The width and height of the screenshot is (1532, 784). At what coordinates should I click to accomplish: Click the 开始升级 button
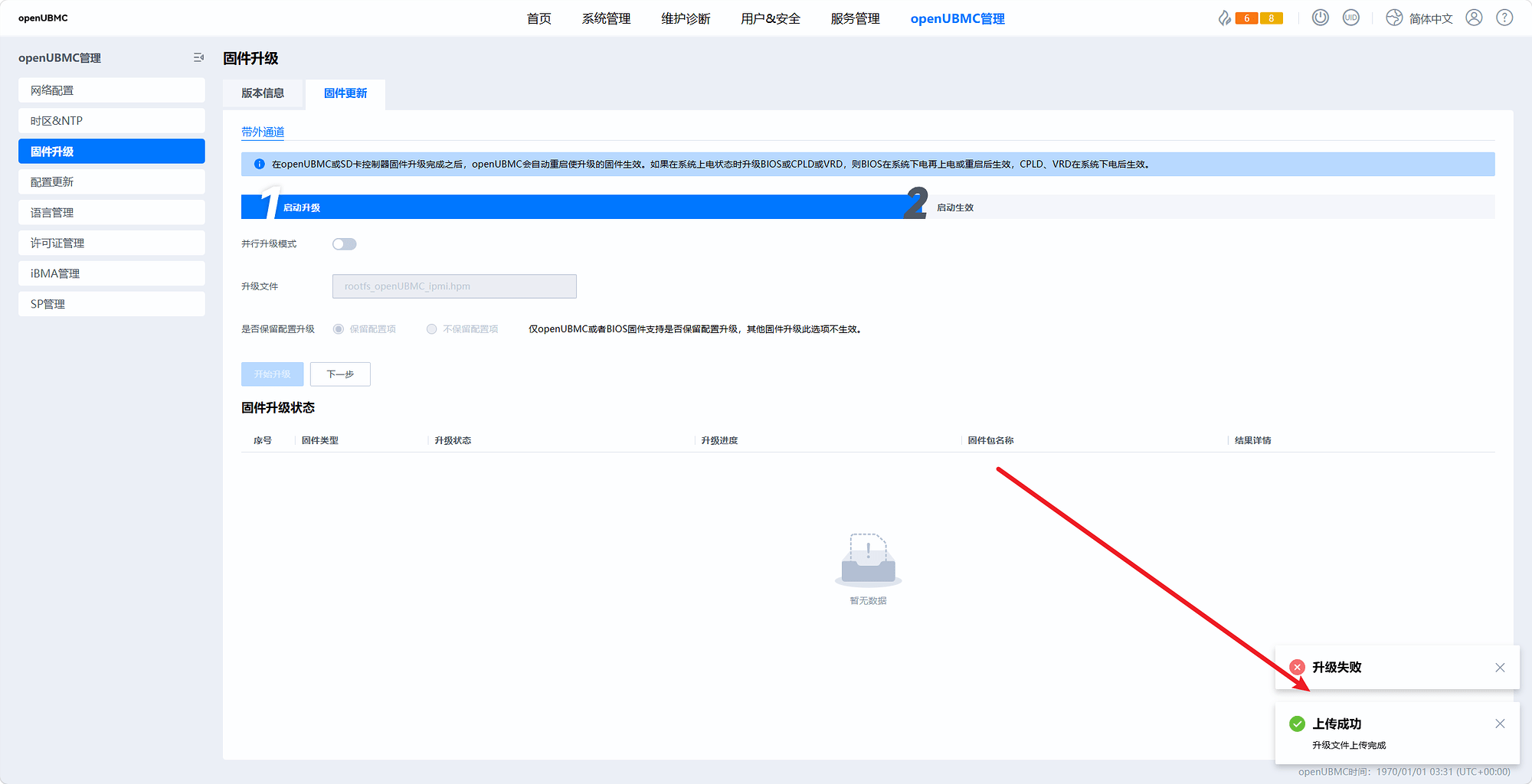pyautogui.click(x=273, y=374)
